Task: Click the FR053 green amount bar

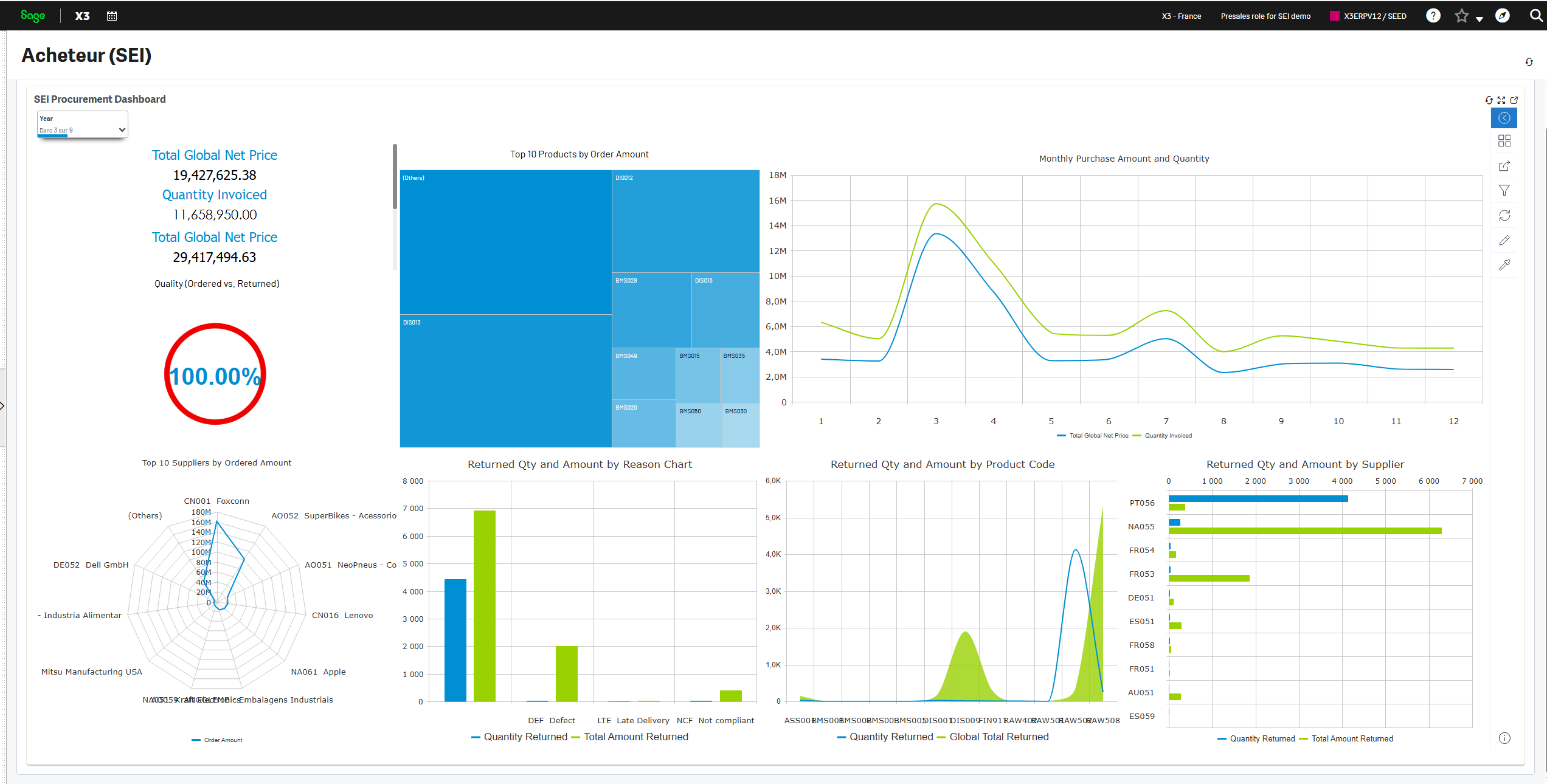Action: pyautogui.click(x=1209, y=579)
